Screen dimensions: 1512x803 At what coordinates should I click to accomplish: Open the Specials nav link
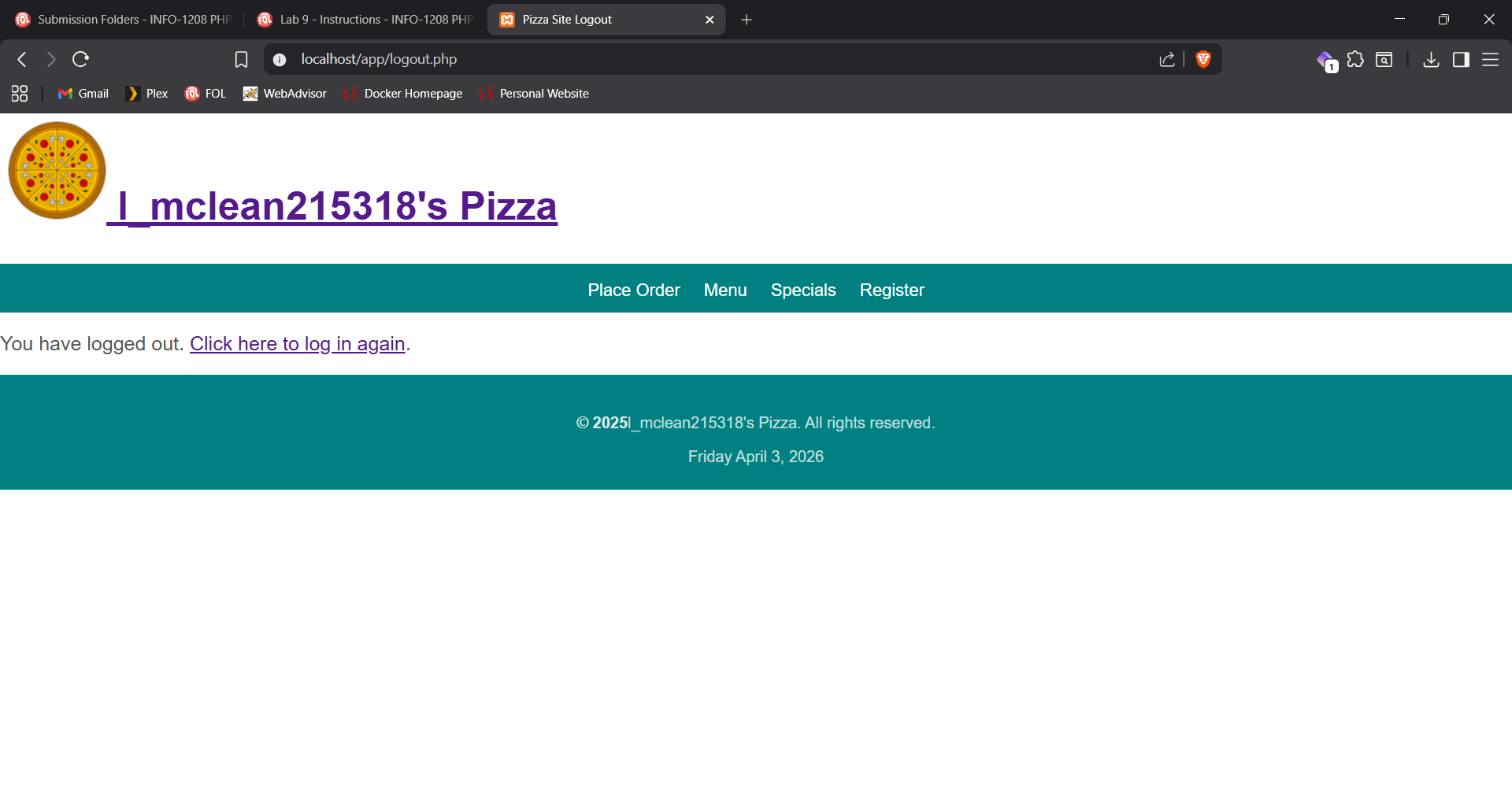click(802, 290)
